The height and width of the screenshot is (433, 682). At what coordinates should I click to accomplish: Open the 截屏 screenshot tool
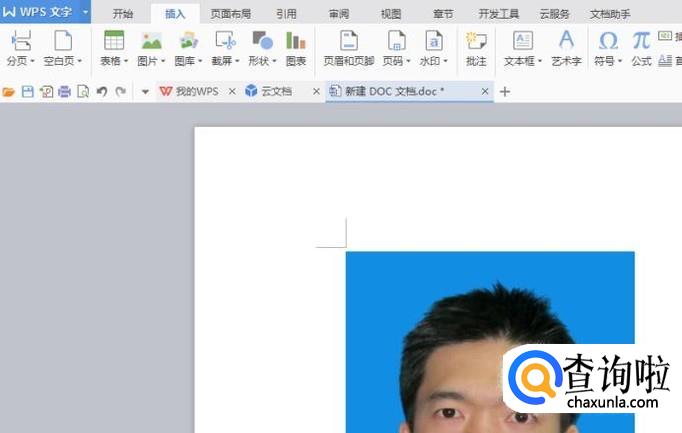pos(225,41)
